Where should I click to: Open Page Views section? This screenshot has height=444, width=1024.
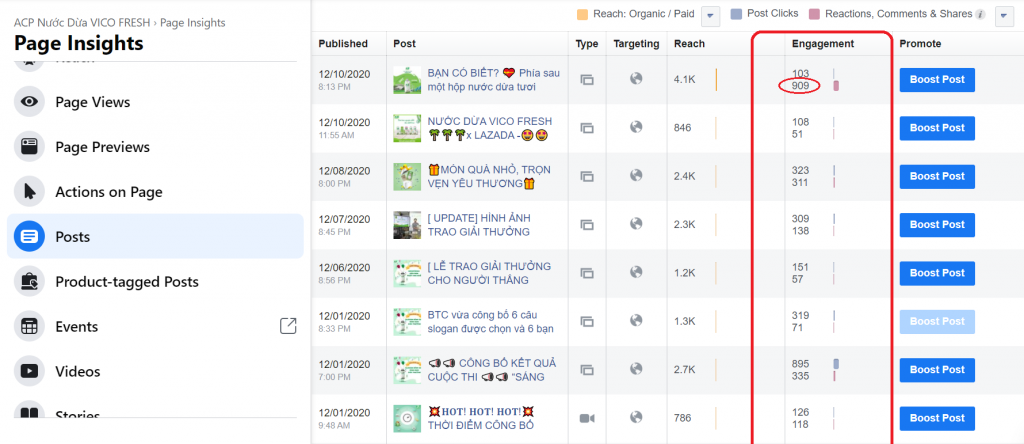pyautogui.click(x=92, y=102)
